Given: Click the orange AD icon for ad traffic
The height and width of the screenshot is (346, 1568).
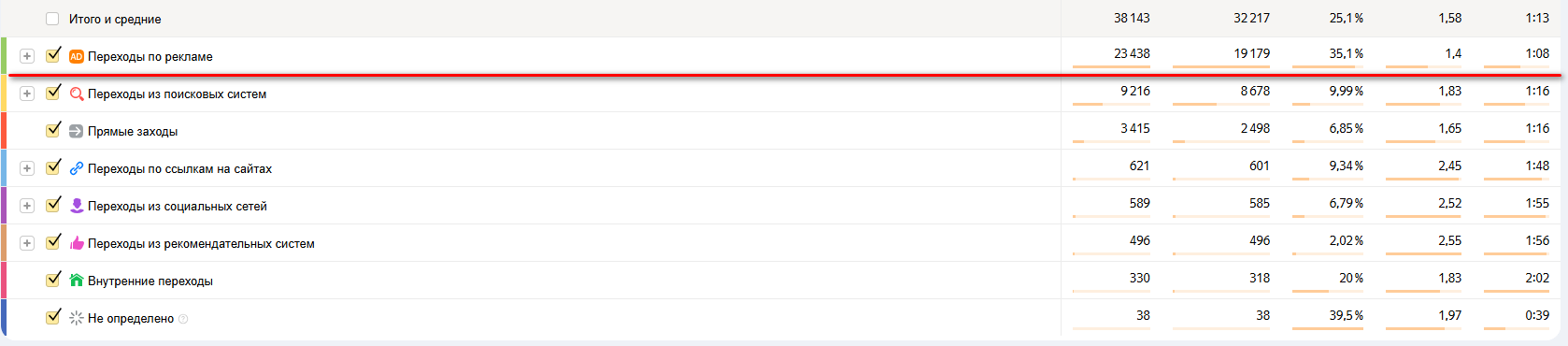Looking at the screenshot, I should 77,56.
